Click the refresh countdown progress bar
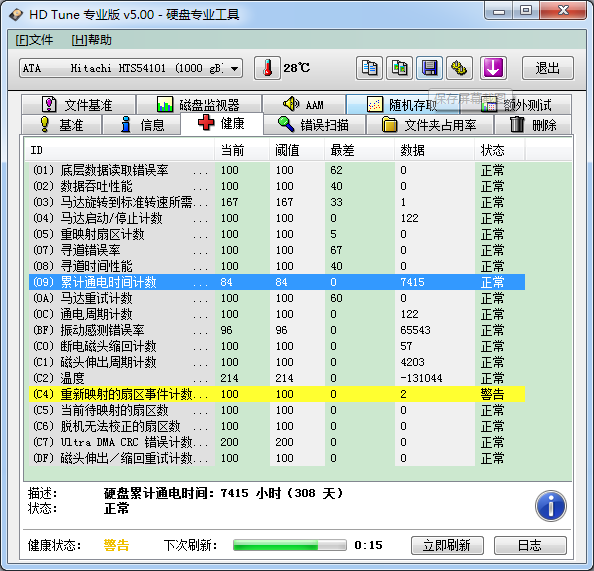Screen dimensions: 594x571 click(x=290, y=545)
